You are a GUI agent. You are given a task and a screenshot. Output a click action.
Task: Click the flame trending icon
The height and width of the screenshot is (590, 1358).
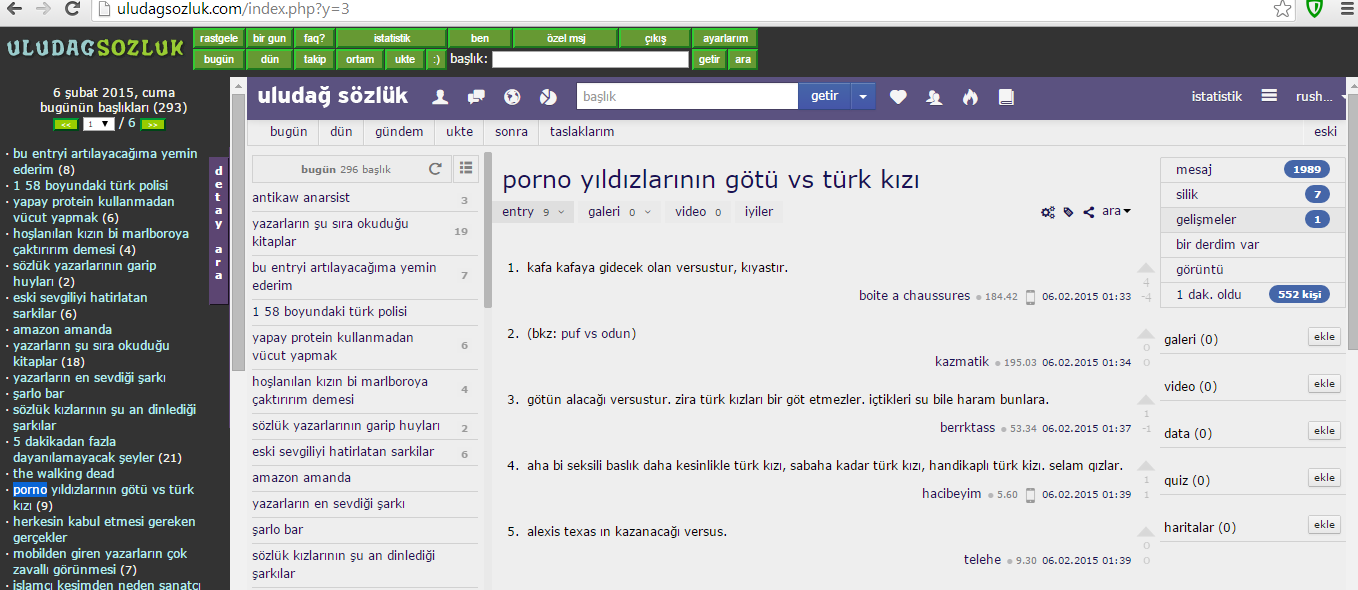(969, 97)
